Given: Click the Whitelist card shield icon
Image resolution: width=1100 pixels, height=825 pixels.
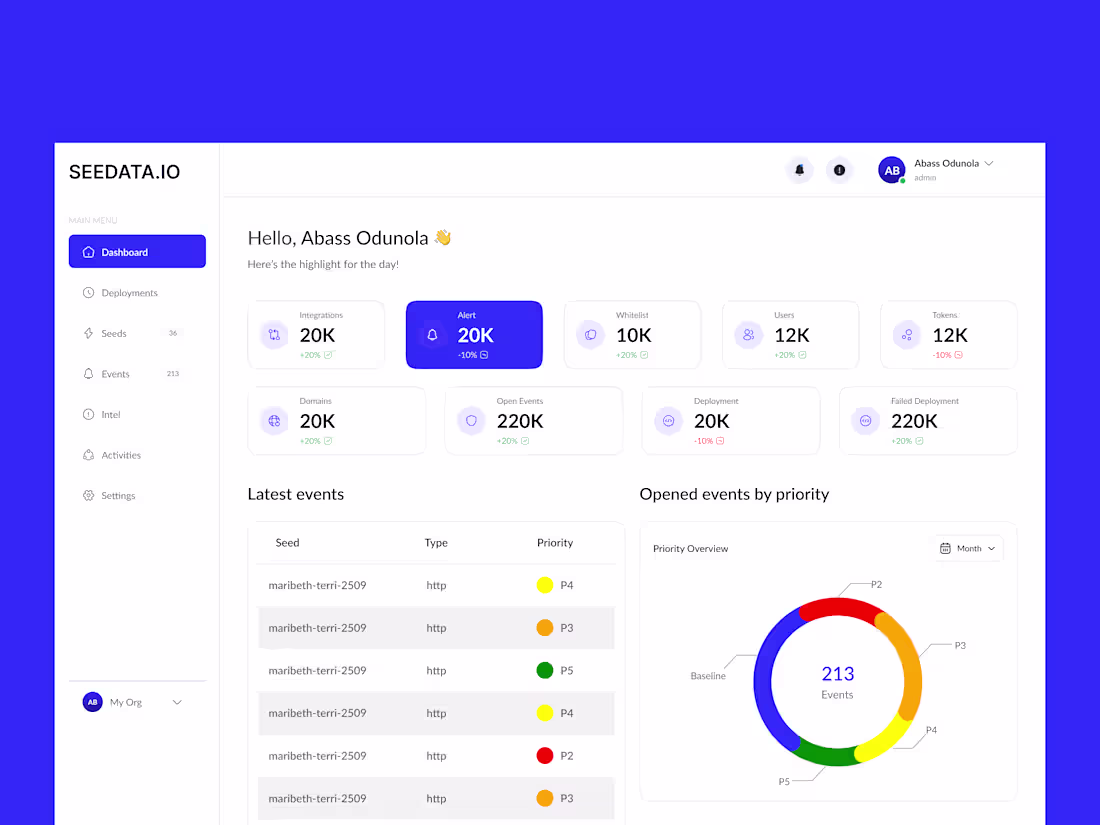Looking at the screenshot, I should tap(590, 334).
